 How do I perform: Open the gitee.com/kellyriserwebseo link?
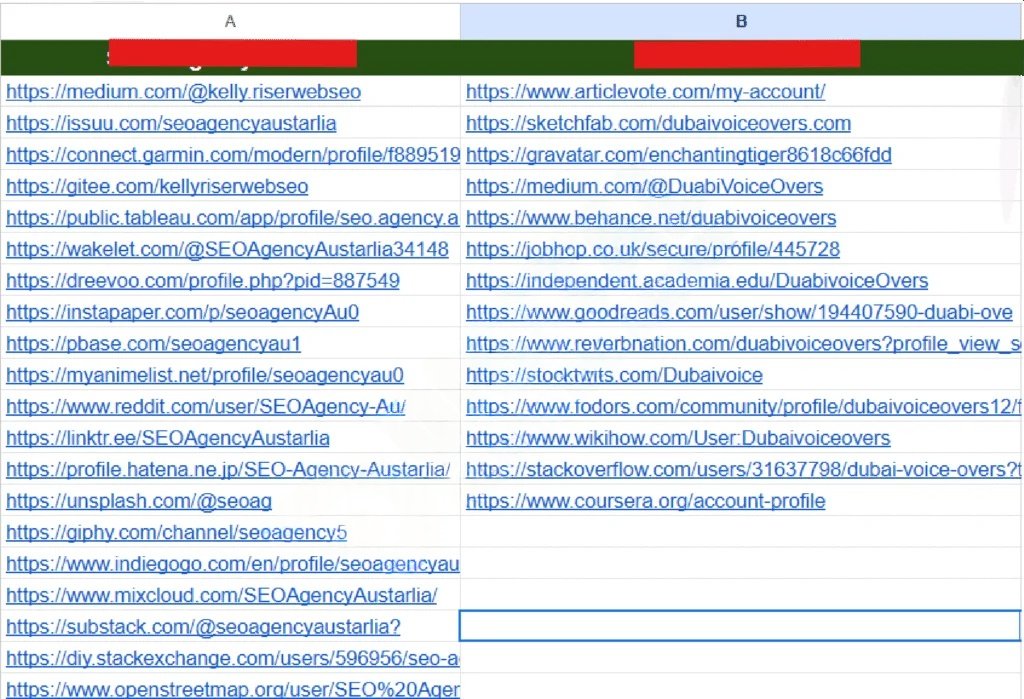[x=157, y=186]
